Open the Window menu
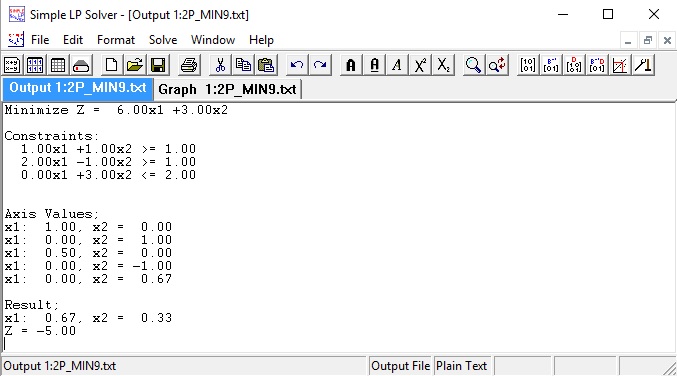 (x=213, y=40)
